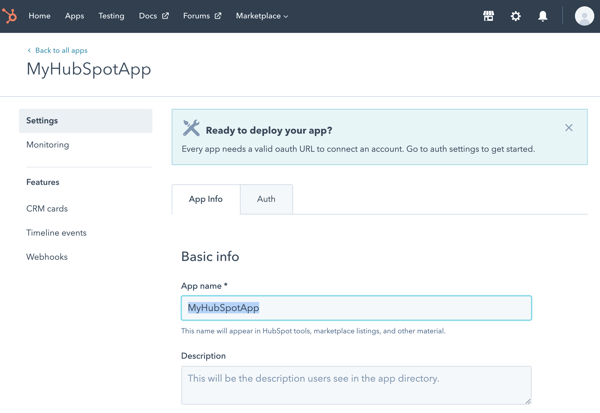
Task: Open Webhooks in the sidebar
Action: 47,257
